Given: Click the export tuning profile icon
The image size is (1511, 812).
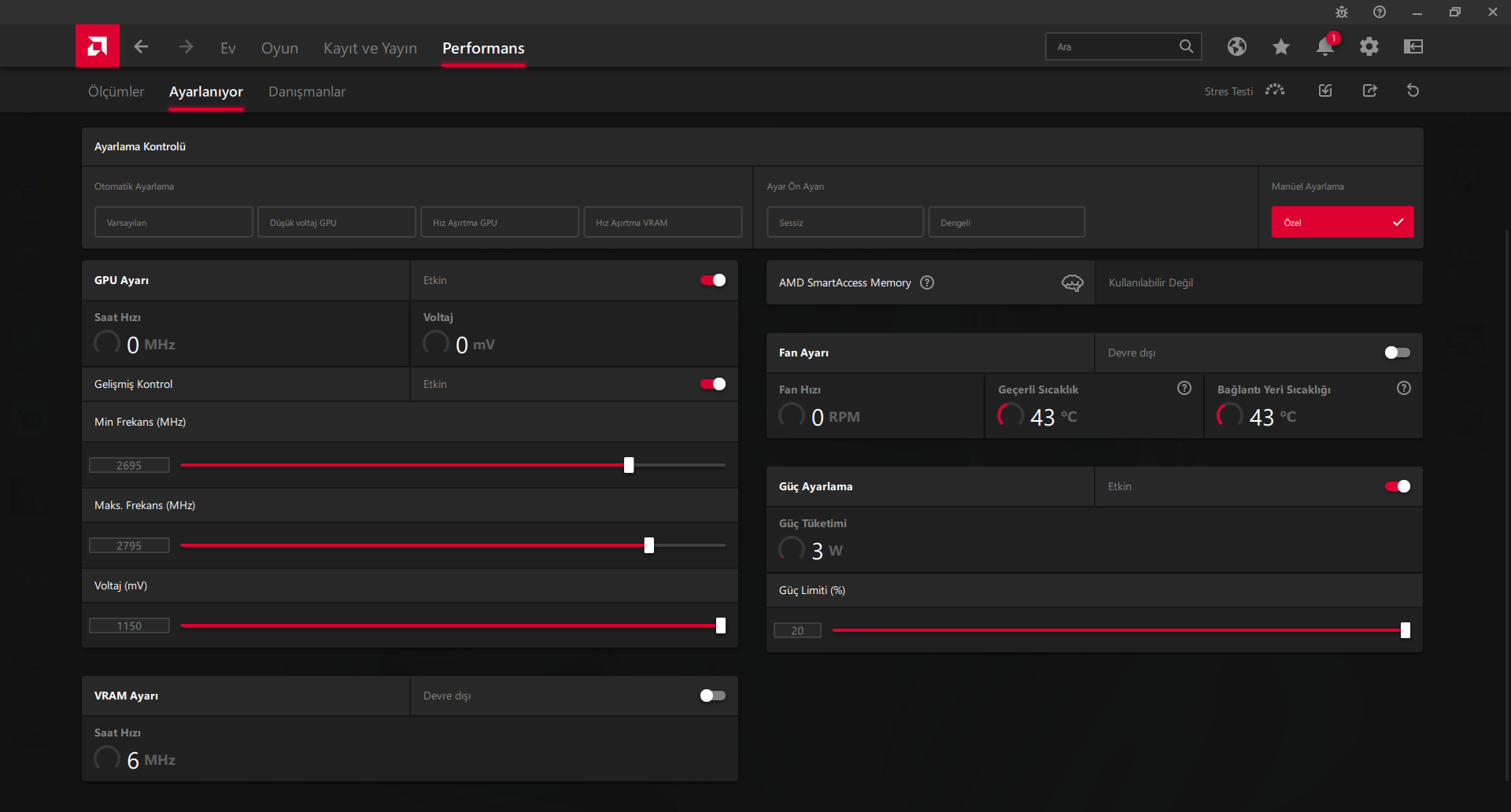Looking at the screenshot, I should point(1369,91).
